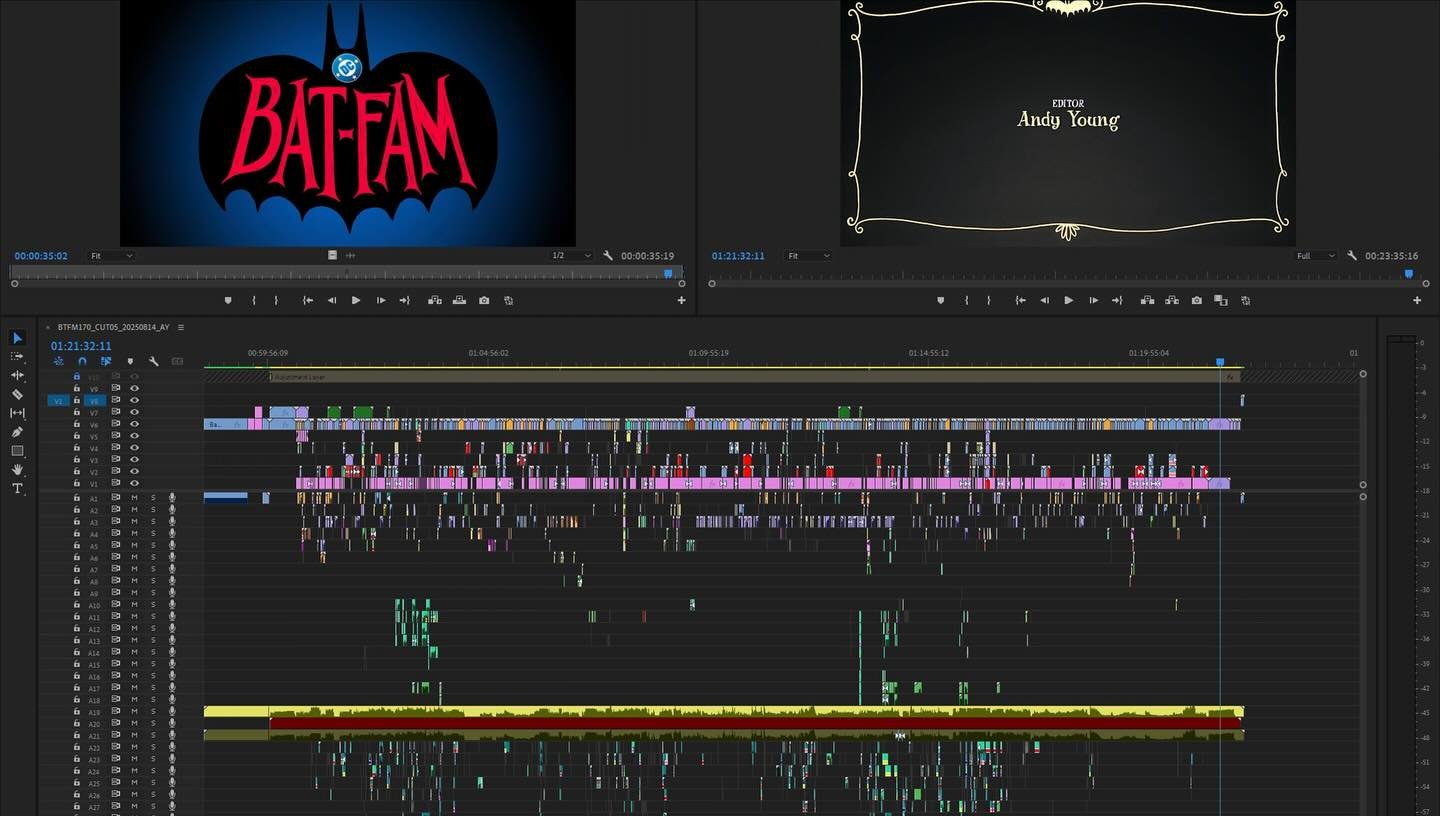The image size is (1440, 816).
Task: Click Source monitor timecode 00:00:35:02
Action: point(41,256)
